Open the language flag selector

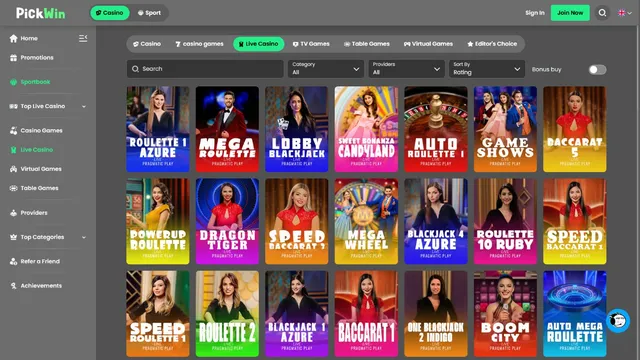[625, 13]
